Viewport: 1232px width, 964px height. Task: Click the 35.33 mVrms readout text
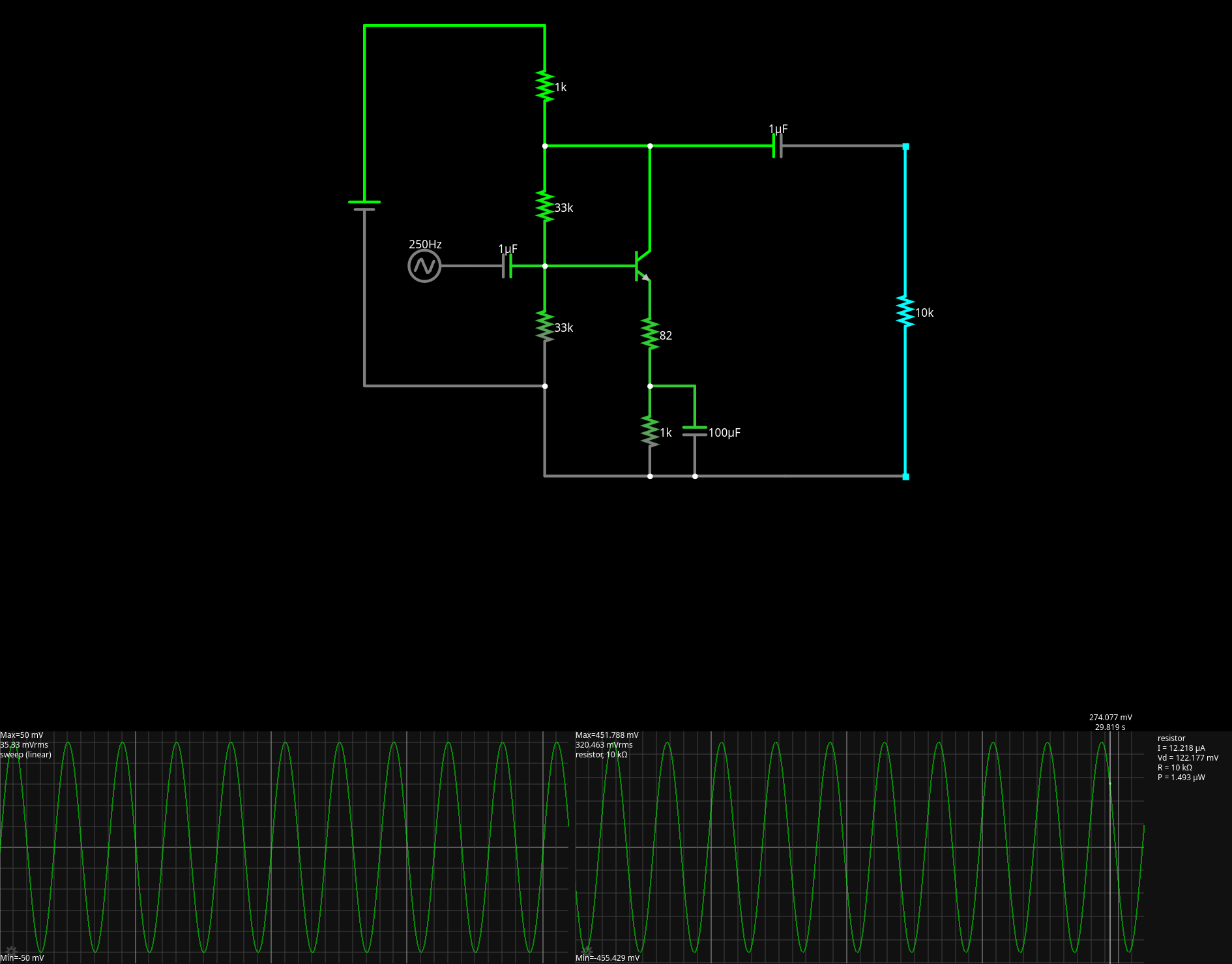click(24, 745)
